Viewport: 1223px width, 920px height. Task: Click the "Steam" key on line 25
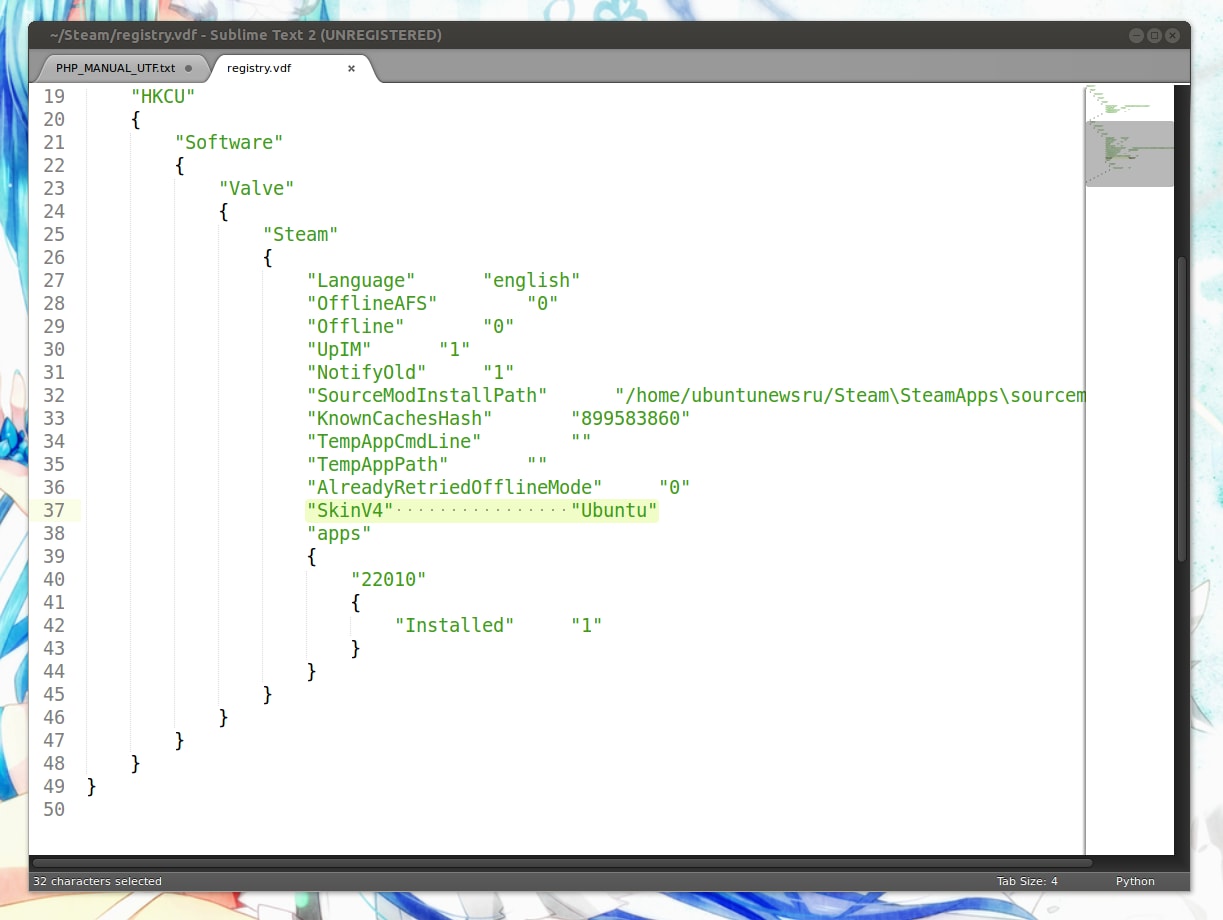(x=300, y=234)
